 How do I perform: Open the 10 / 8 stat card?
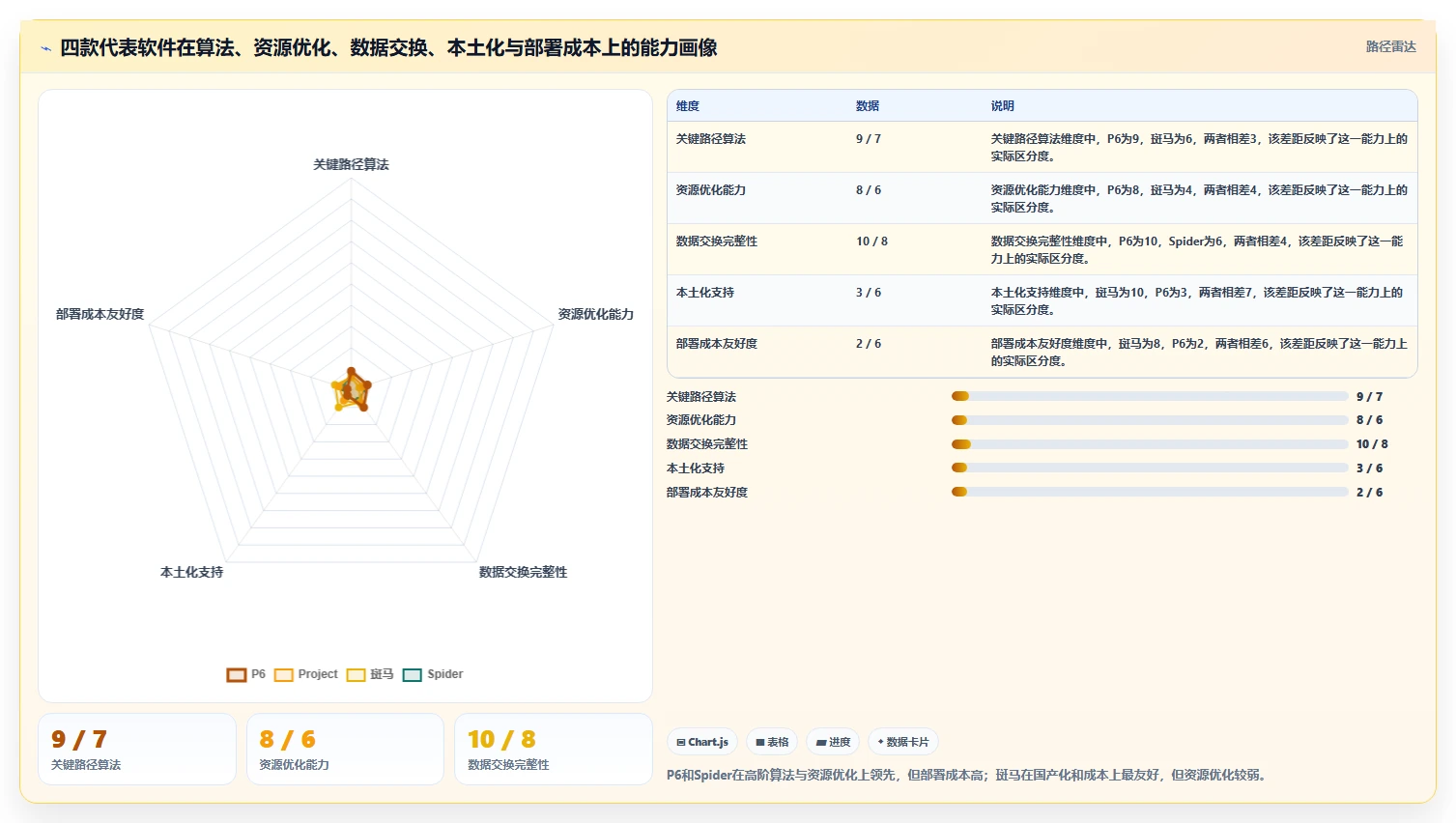(554, 749)
